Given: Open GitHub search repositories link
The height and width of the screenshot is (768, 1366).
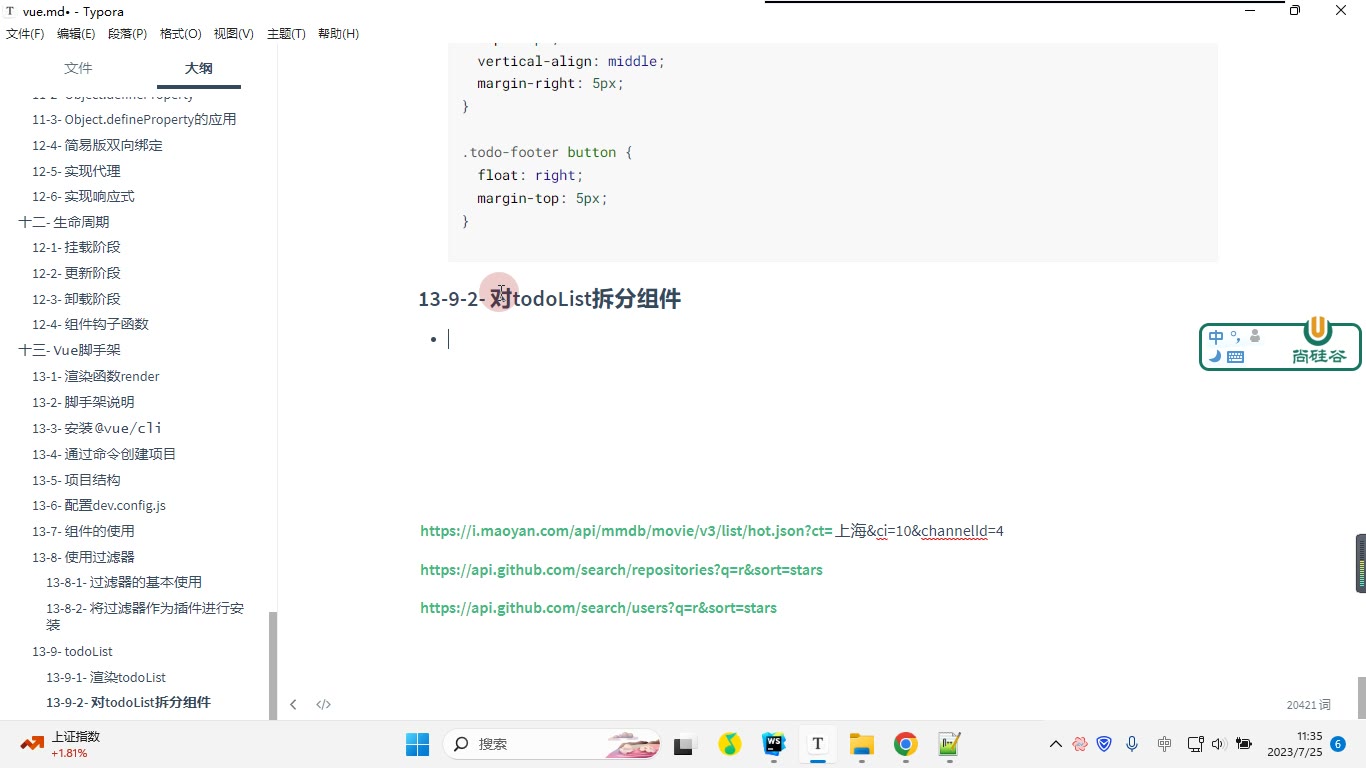Looking at the screenshot, I should click(621, 570).
